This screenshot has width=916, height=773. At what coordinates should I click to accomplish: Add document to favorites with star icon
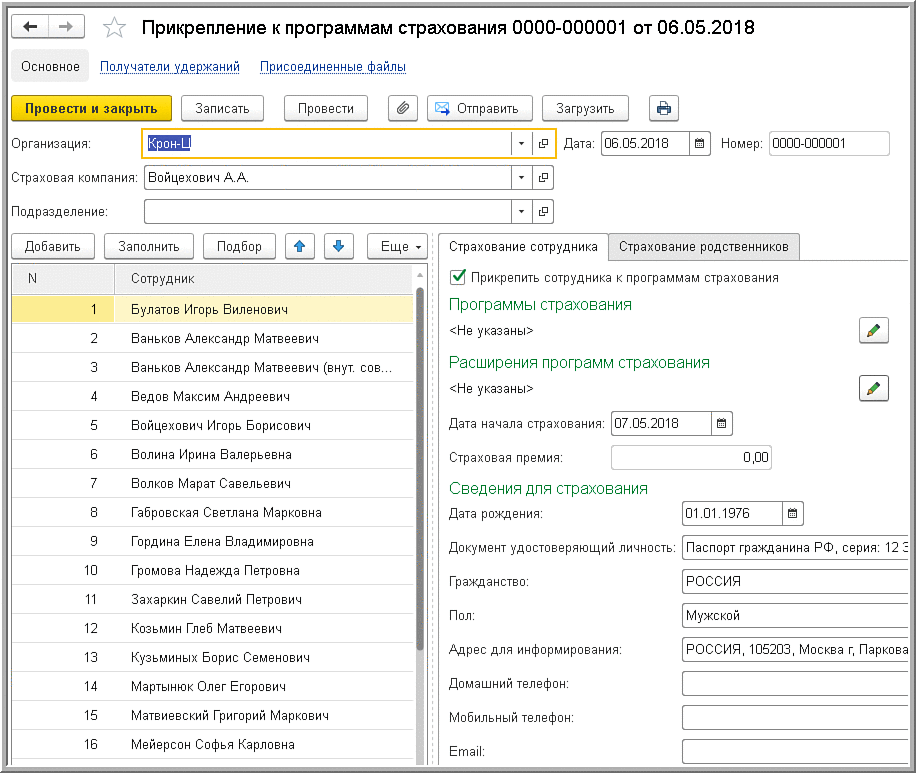pos(114,27)
